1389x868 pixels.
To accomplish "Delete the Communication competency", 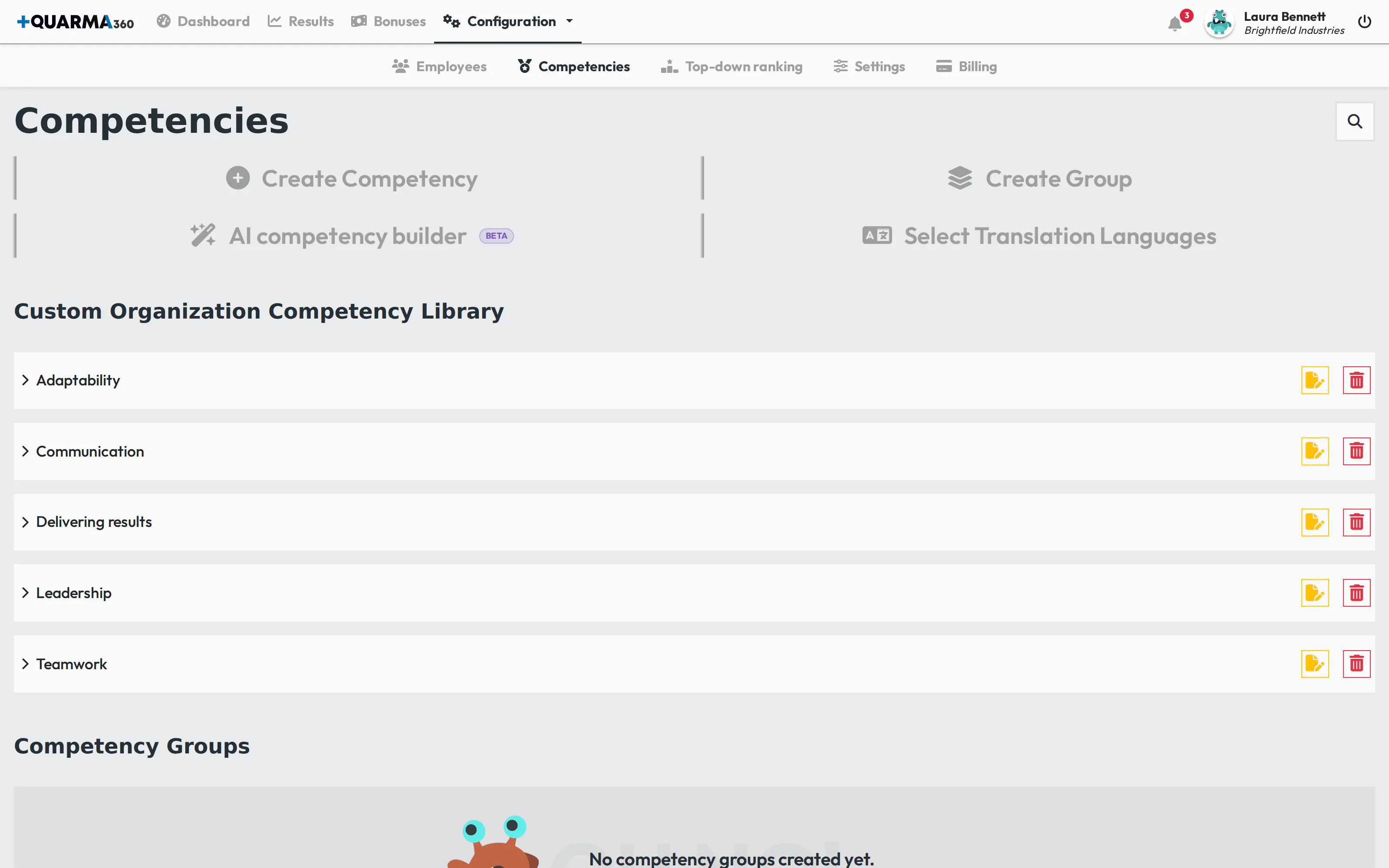I will point(1356,451).
